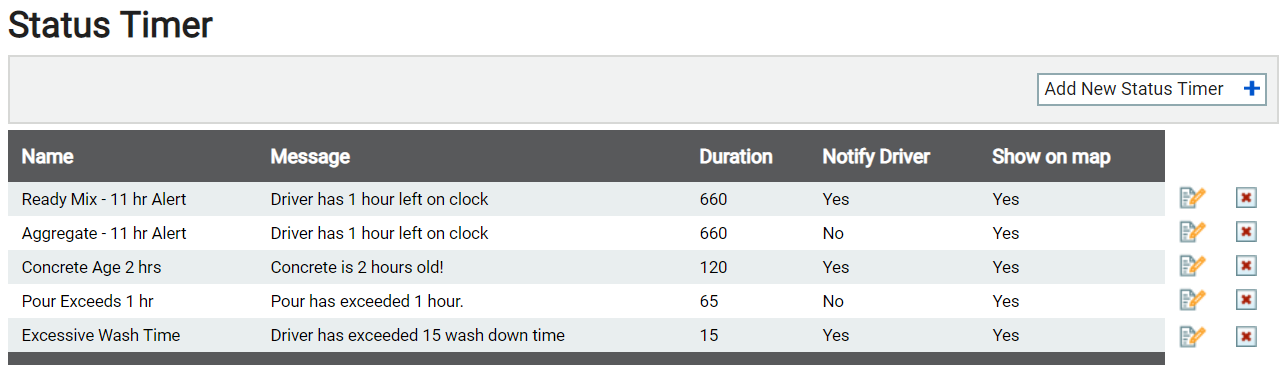Edit the Pour Exceeds 1 hr timer
1287x375 pixels.
(x=1192, y=300)
